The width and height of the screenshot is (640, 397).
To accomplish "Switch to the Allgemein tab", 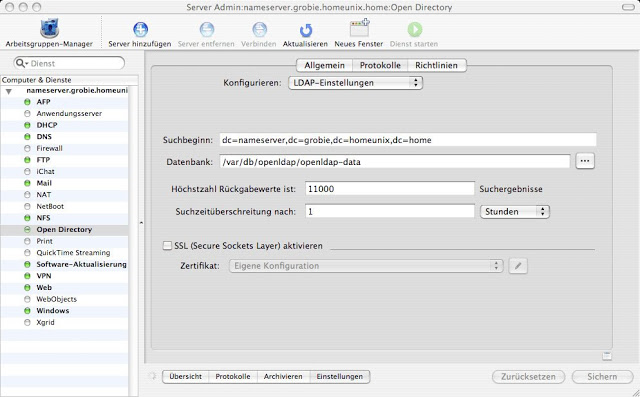I will (324, 65).
